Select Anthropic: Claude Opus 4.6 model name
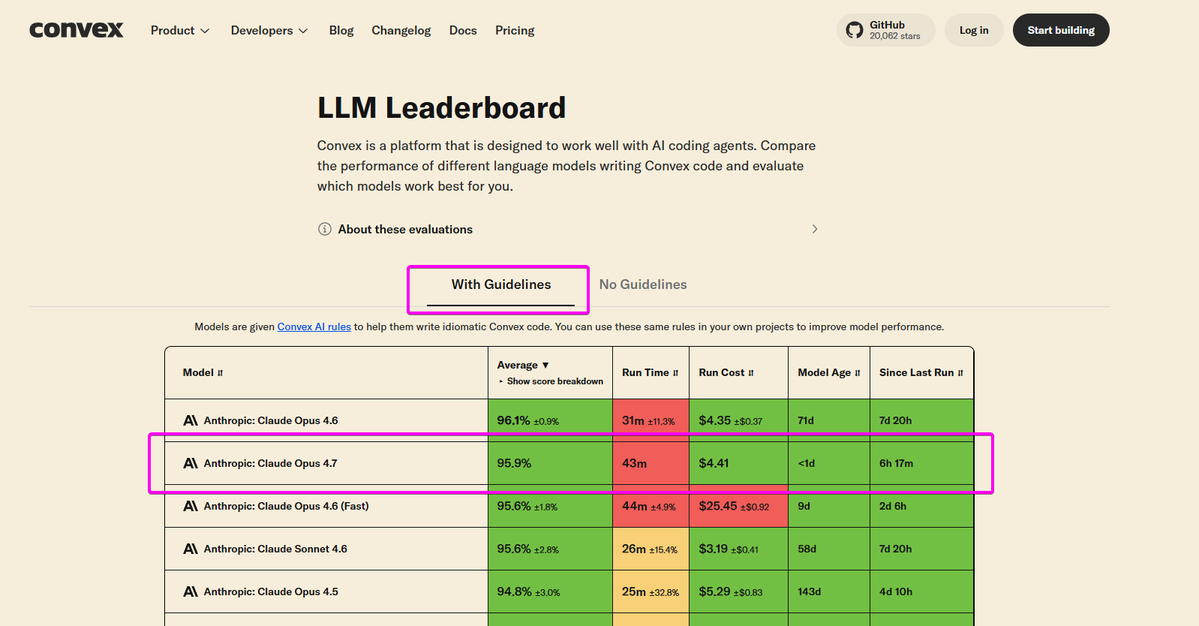This screenshot has height=626, width=1199. (271, 420)
